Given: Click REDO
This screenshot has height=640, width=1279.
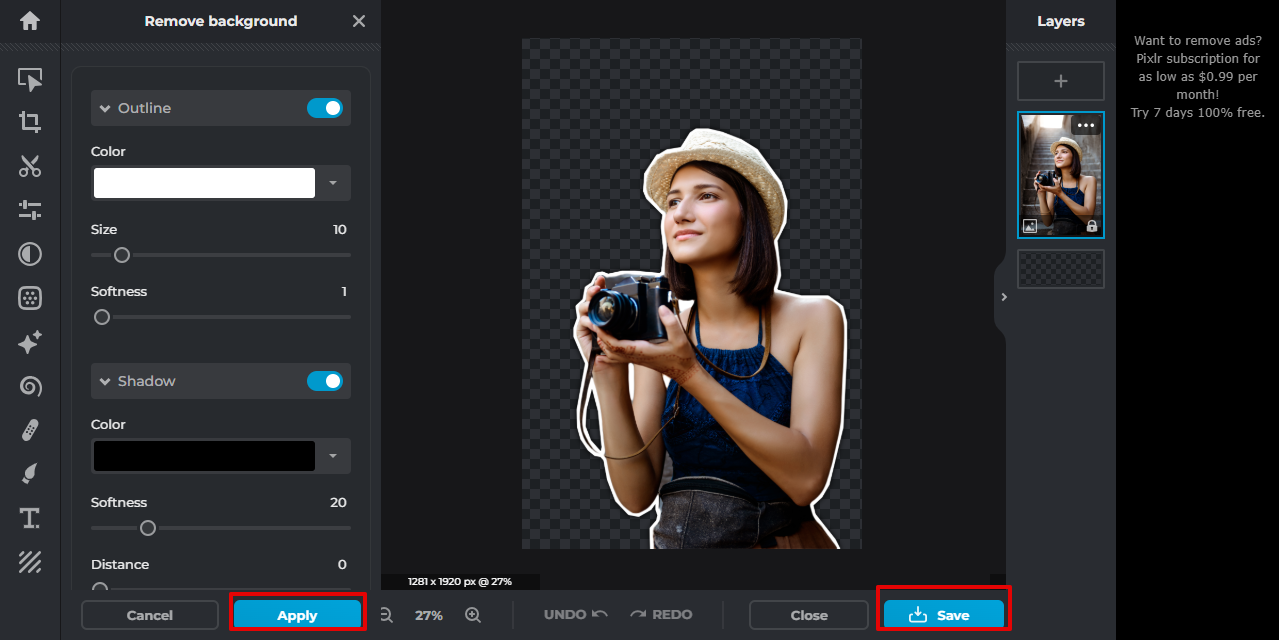Looking at the screenshot, I should point(661,615).
